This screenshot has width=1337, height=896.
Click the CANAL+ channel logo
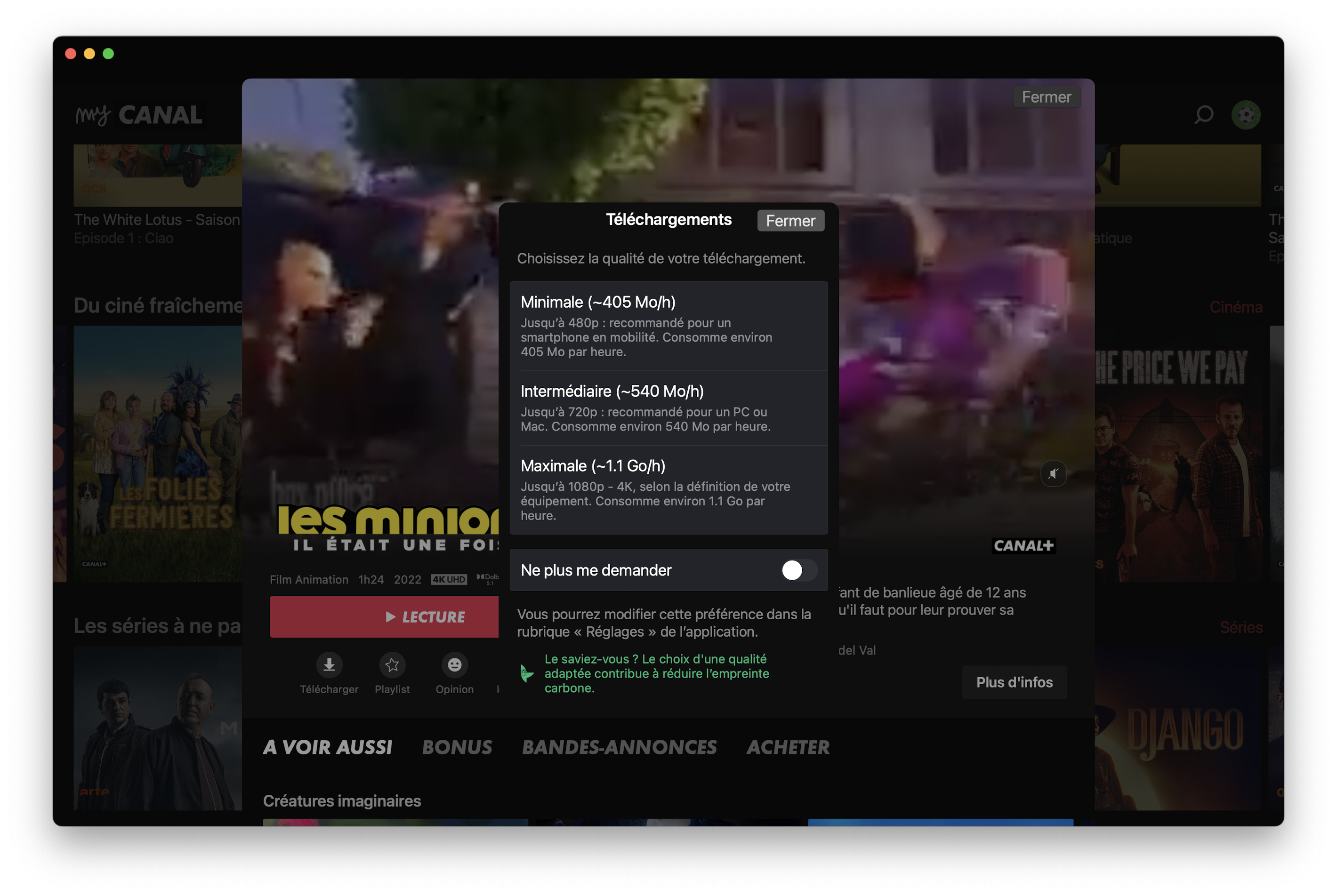[1023, 546]
